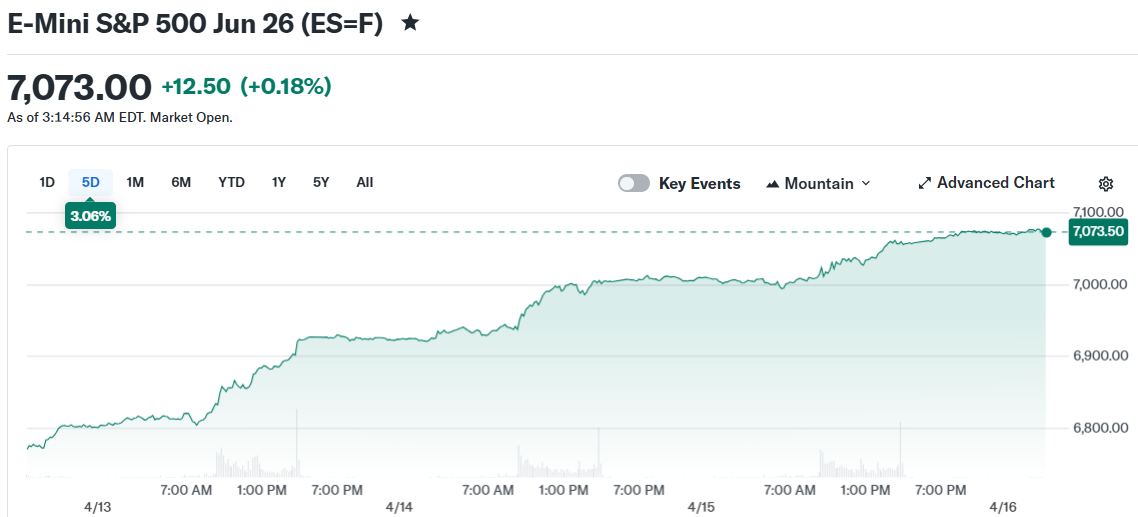Click the 4/16 date label
The width and height of the screenshot is (1138, 517).
[1005, 506]
